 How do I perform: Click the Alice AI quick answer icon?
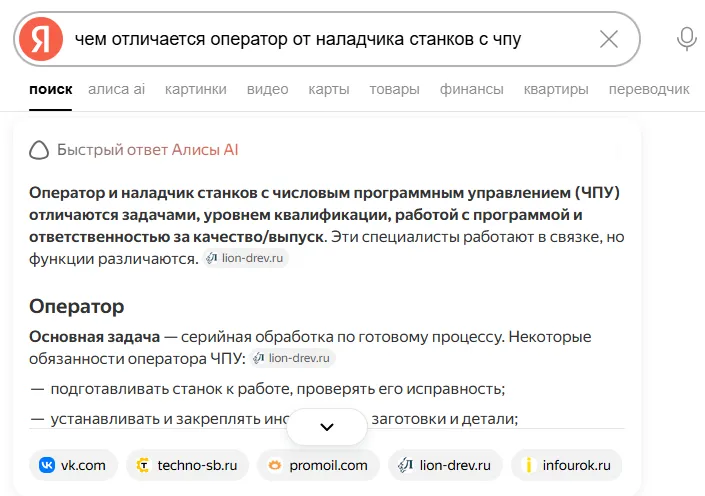click(x=39, y=150)
